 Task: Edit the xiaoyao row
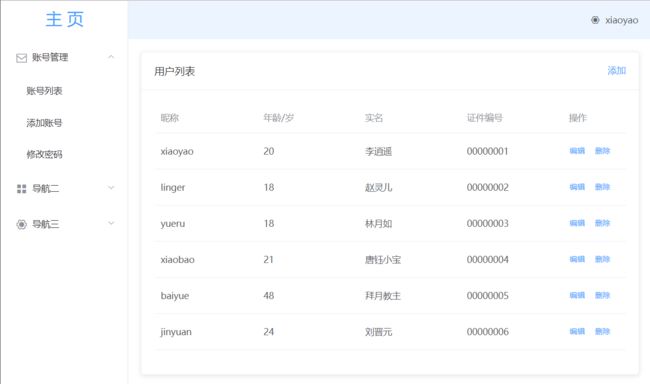tap(577, 151)
